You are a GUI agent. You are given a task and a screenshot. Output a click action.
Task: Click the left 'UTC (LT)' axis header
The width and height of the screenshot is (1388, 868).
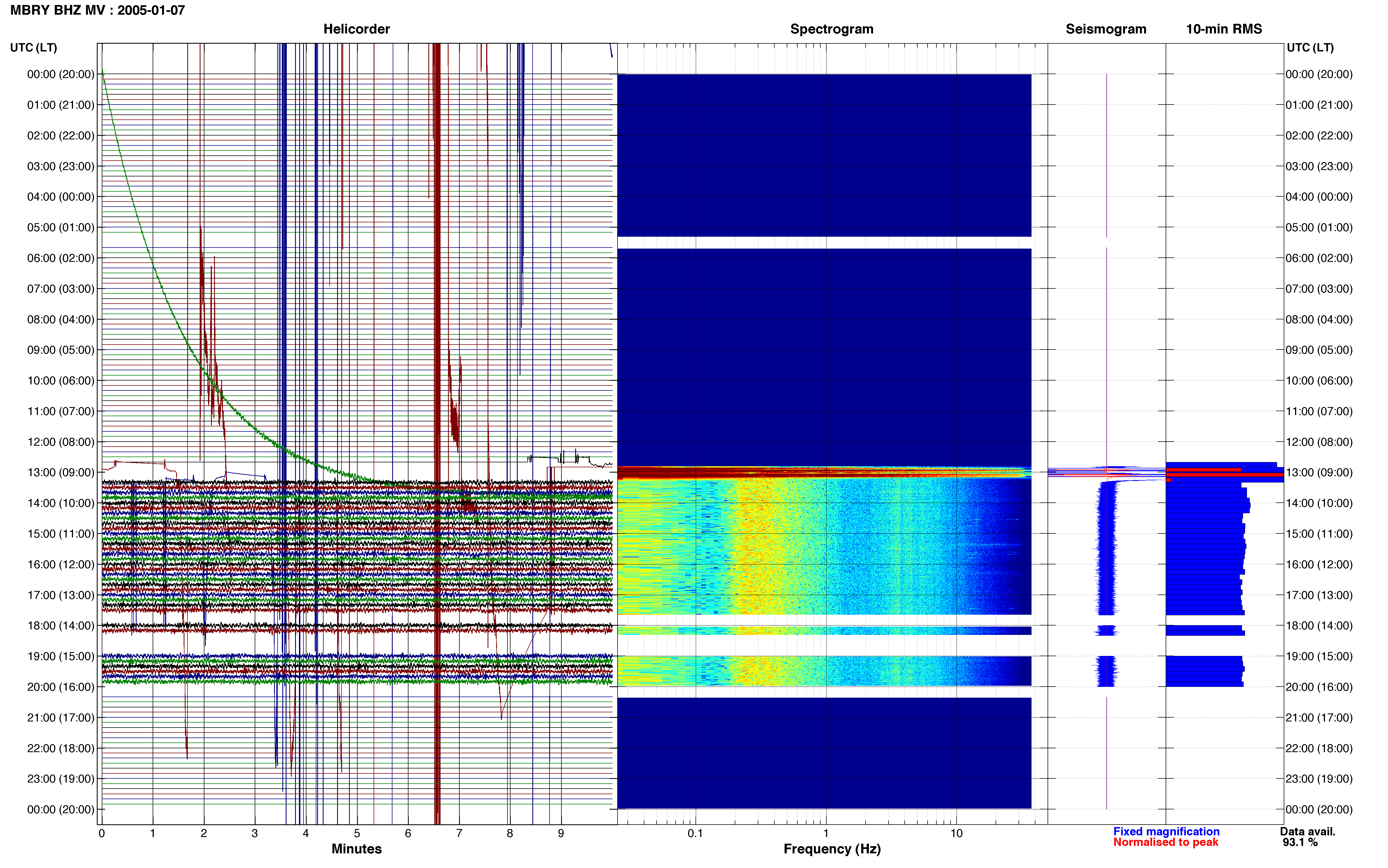pos(34,48)
